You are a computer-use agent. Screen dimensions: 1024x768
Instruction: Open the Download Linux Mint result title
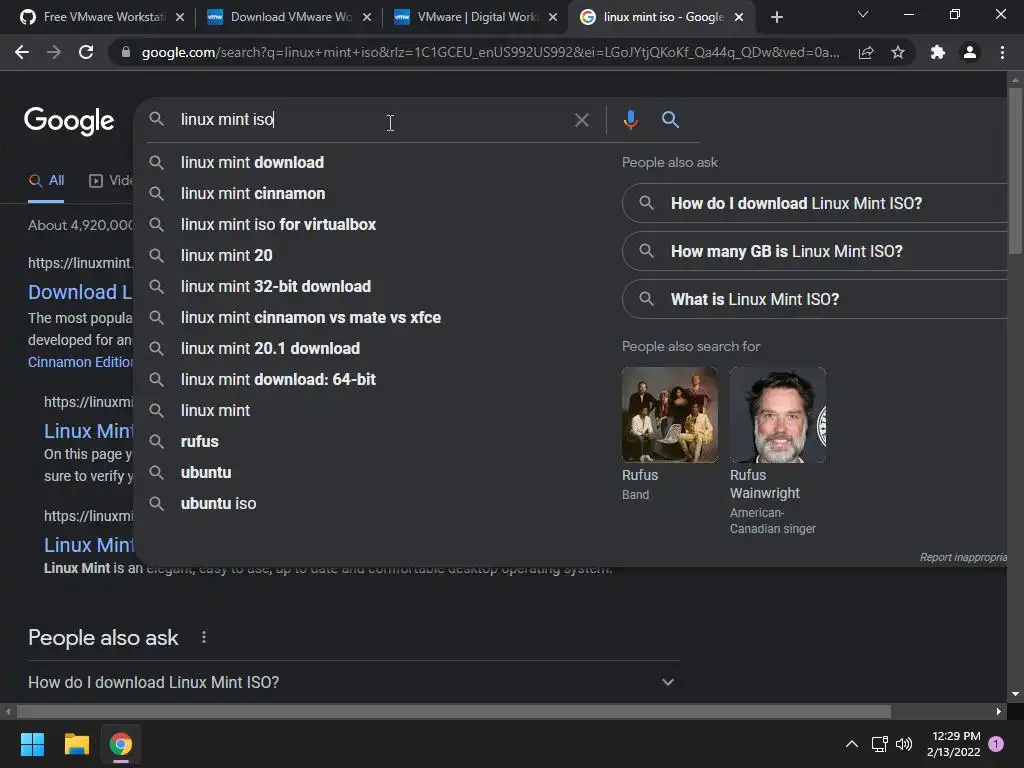coord(80,292)
